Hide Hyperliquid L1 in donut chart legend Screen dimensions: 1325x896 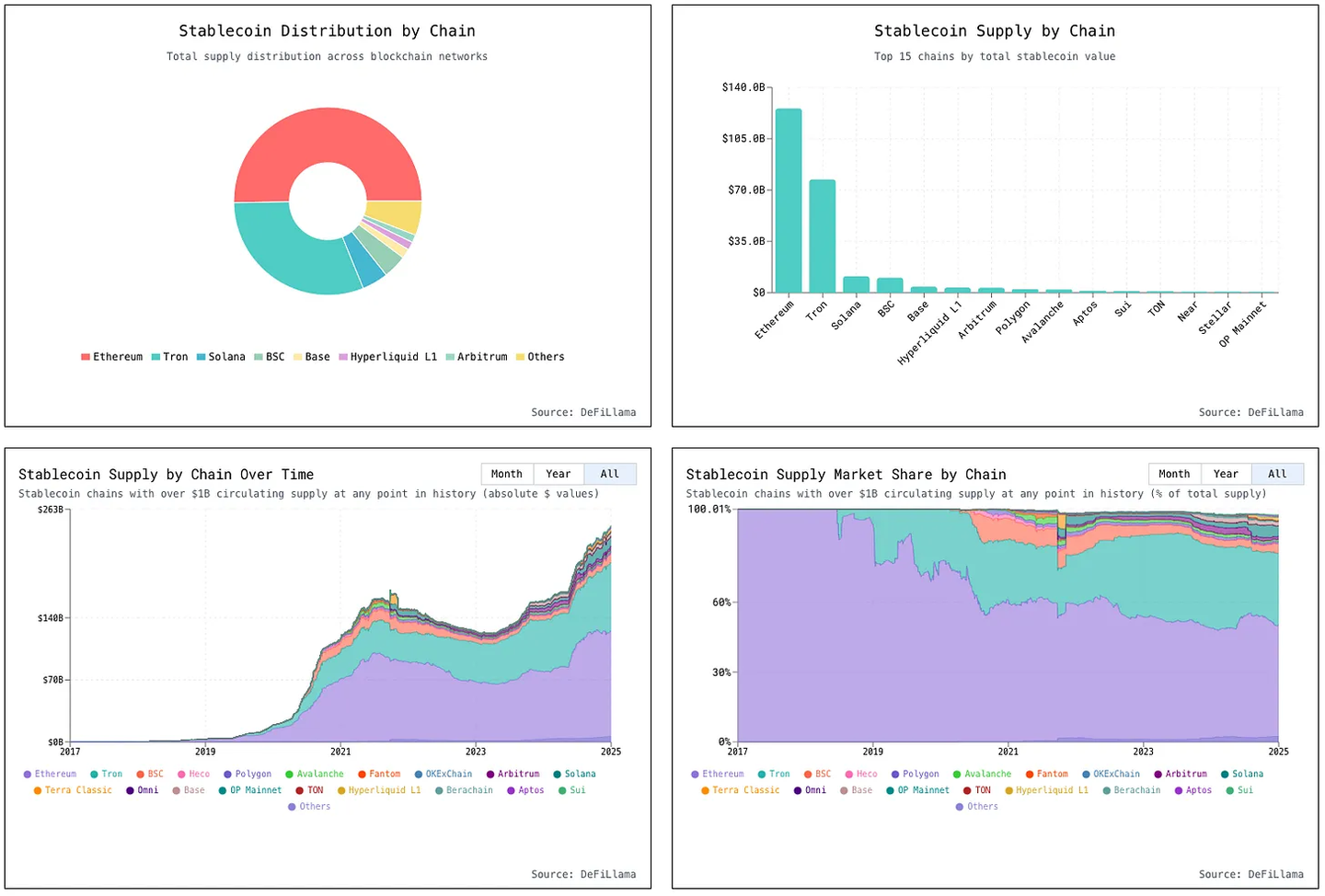coord(388,357)
